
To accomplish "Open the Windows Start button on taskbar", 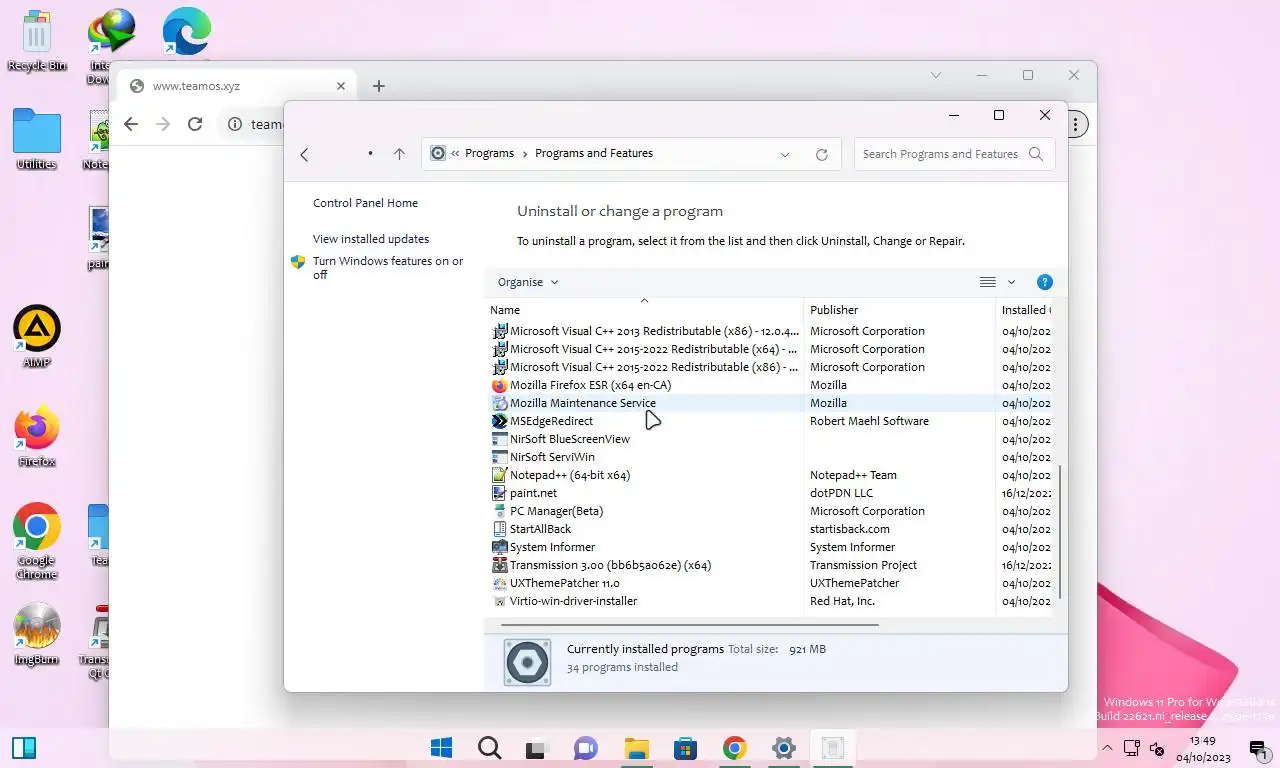I will [x=441, y=747].
